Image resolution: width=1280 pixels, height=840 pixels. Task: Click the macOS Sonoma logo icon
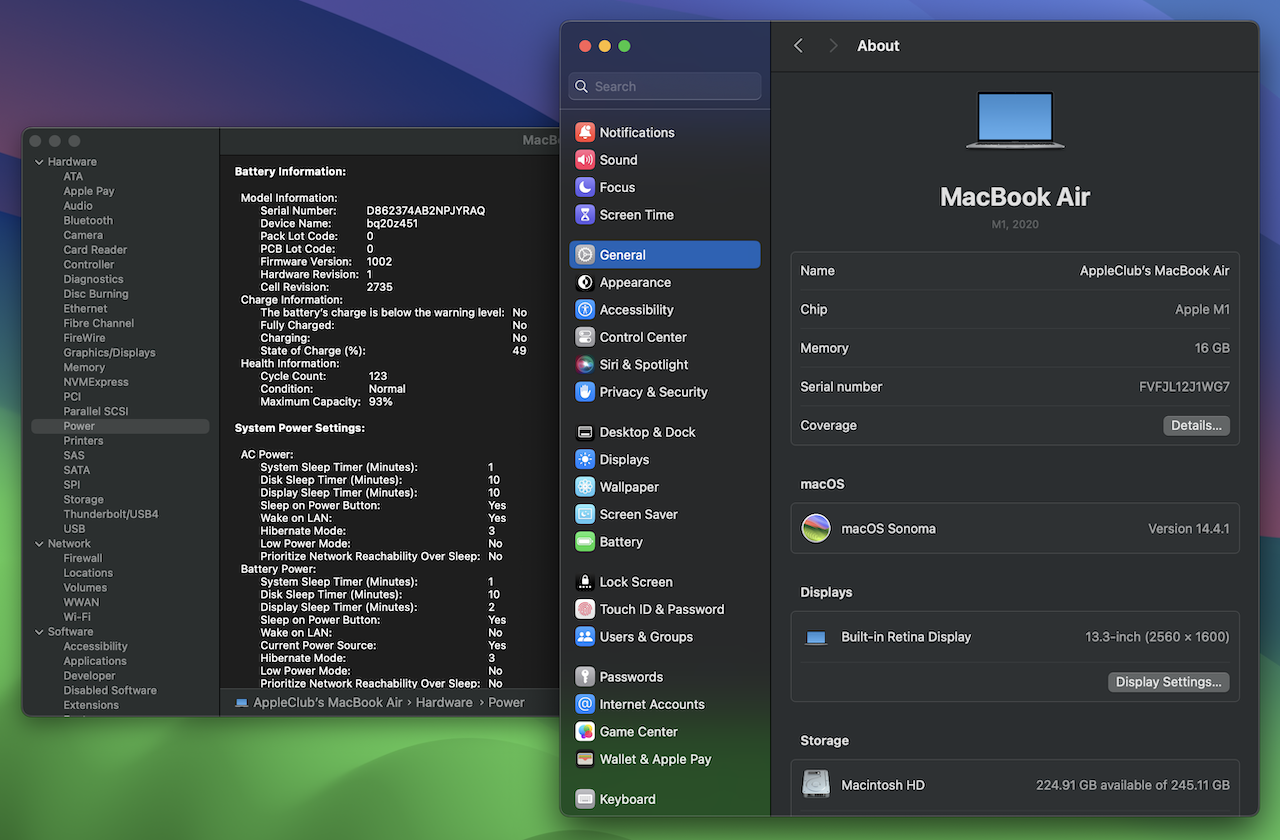[x=816, y=528]
